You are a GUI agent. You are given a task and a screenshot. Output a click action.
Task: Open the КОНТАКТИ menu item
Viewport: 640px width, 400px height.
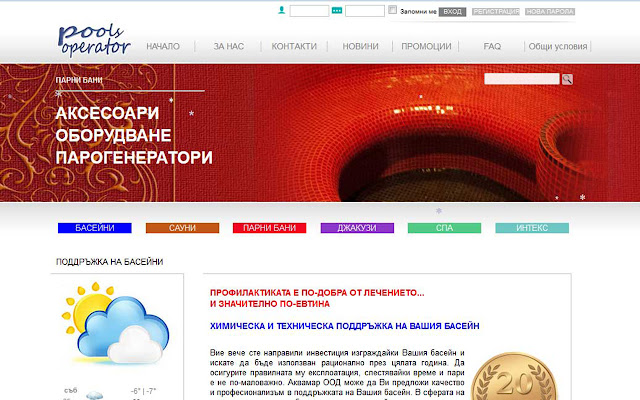(294, 47)
